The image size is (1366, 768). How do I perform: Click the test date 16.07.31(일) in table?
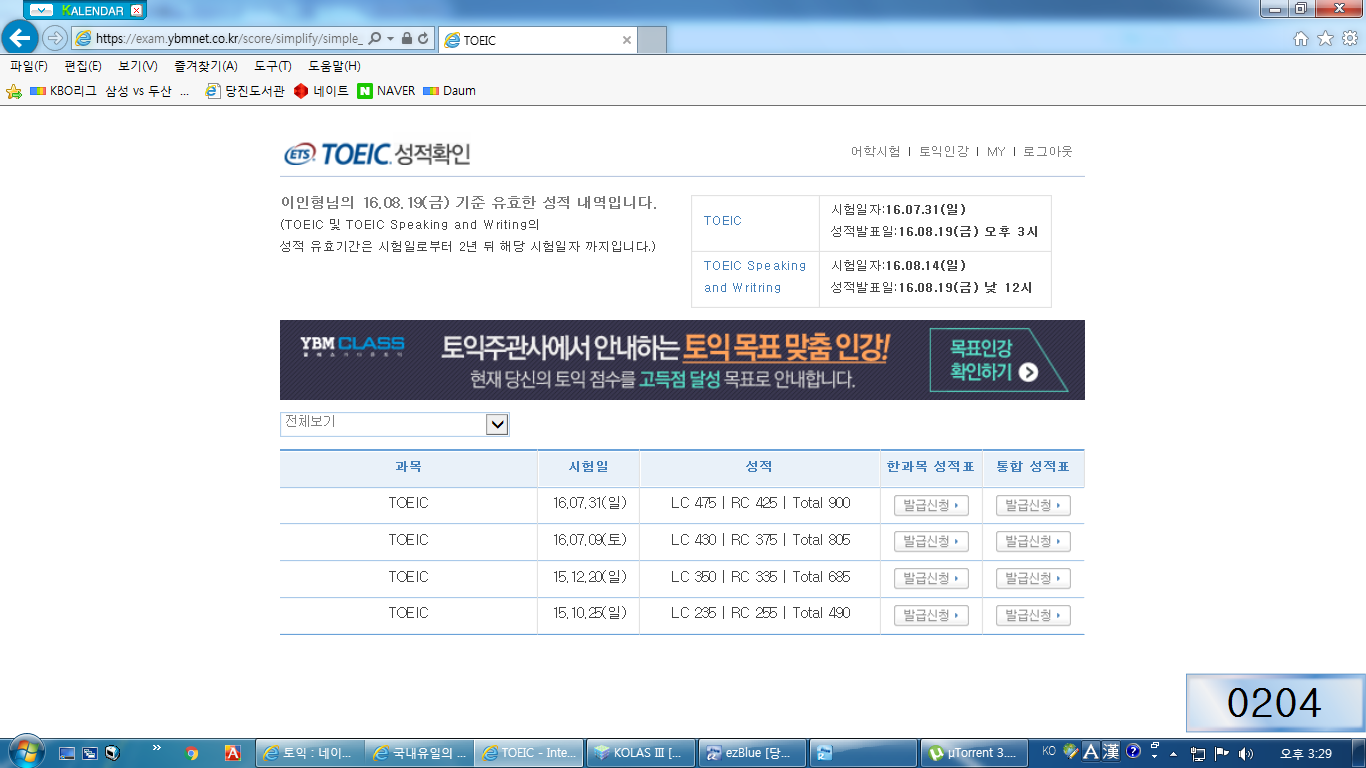click(589, 503)
